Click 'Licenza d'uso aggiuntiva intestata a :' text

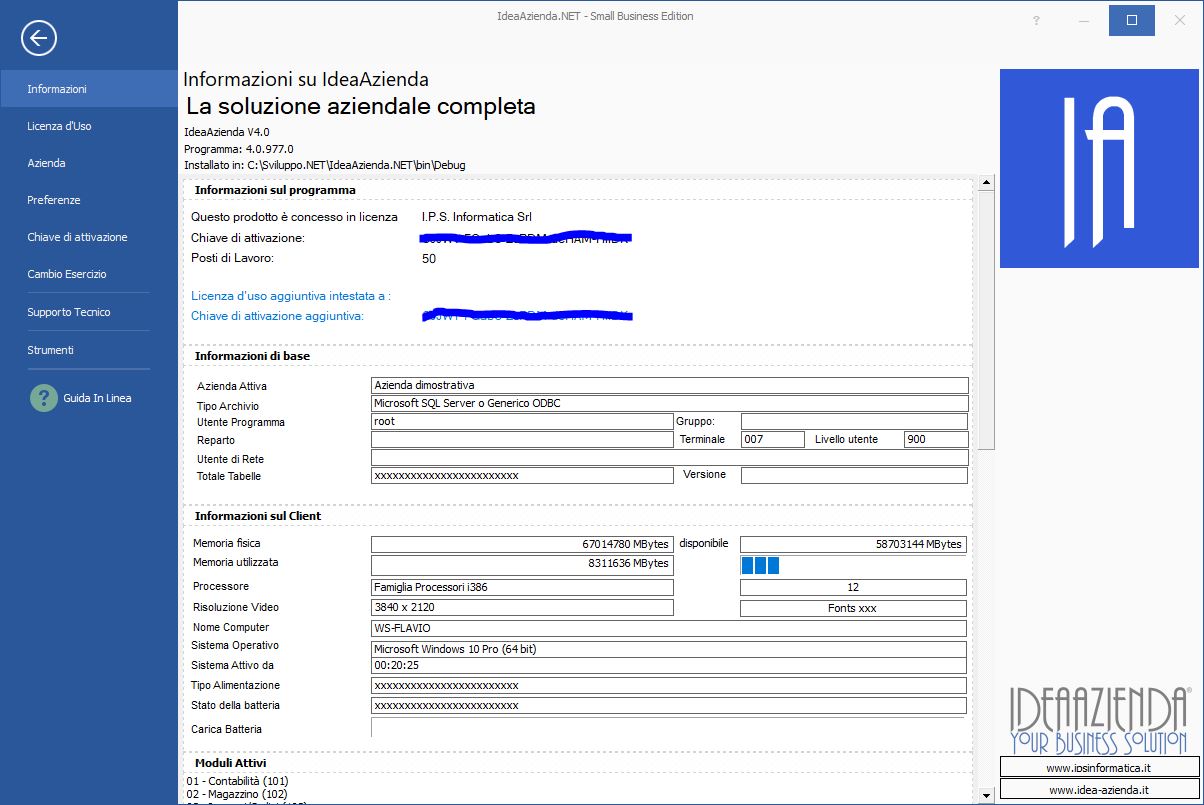pos(290,296)
